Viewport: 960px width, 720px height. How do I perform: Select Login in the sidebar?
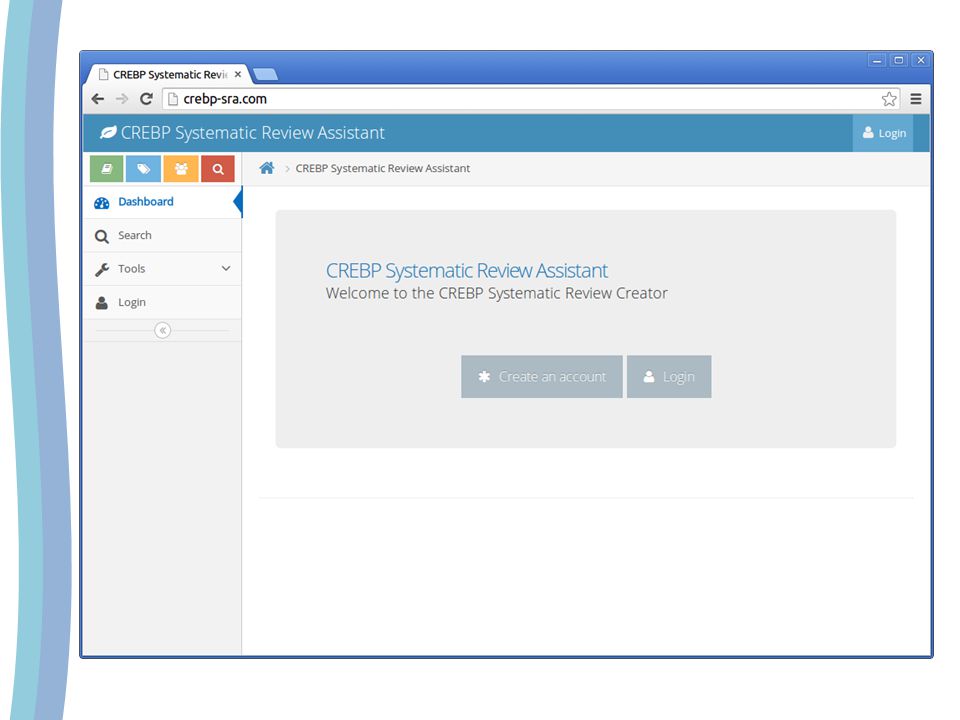[x=162, y=302]
